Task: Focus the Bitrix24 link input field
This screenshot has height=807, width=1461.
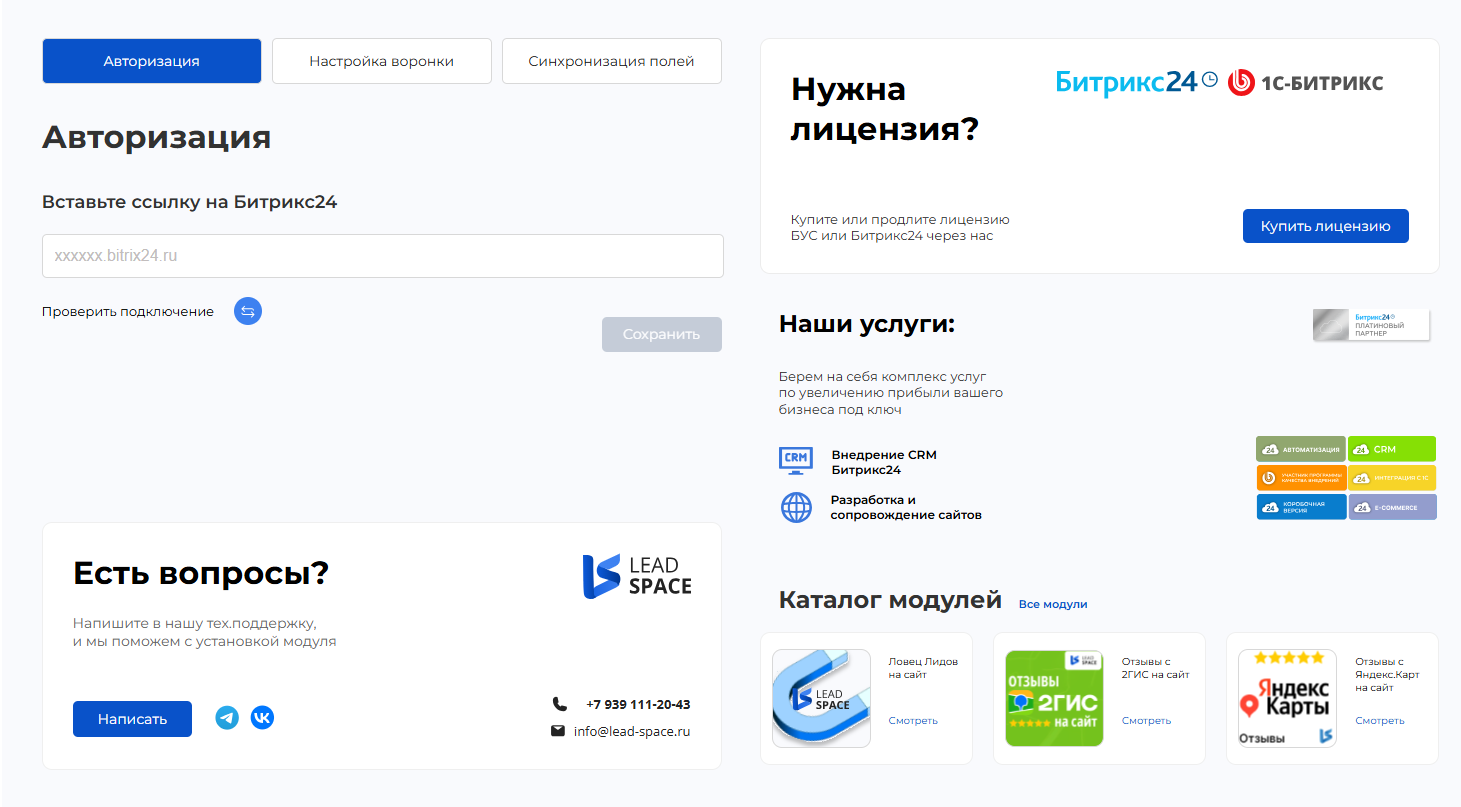Action: [x=382, y=256]
